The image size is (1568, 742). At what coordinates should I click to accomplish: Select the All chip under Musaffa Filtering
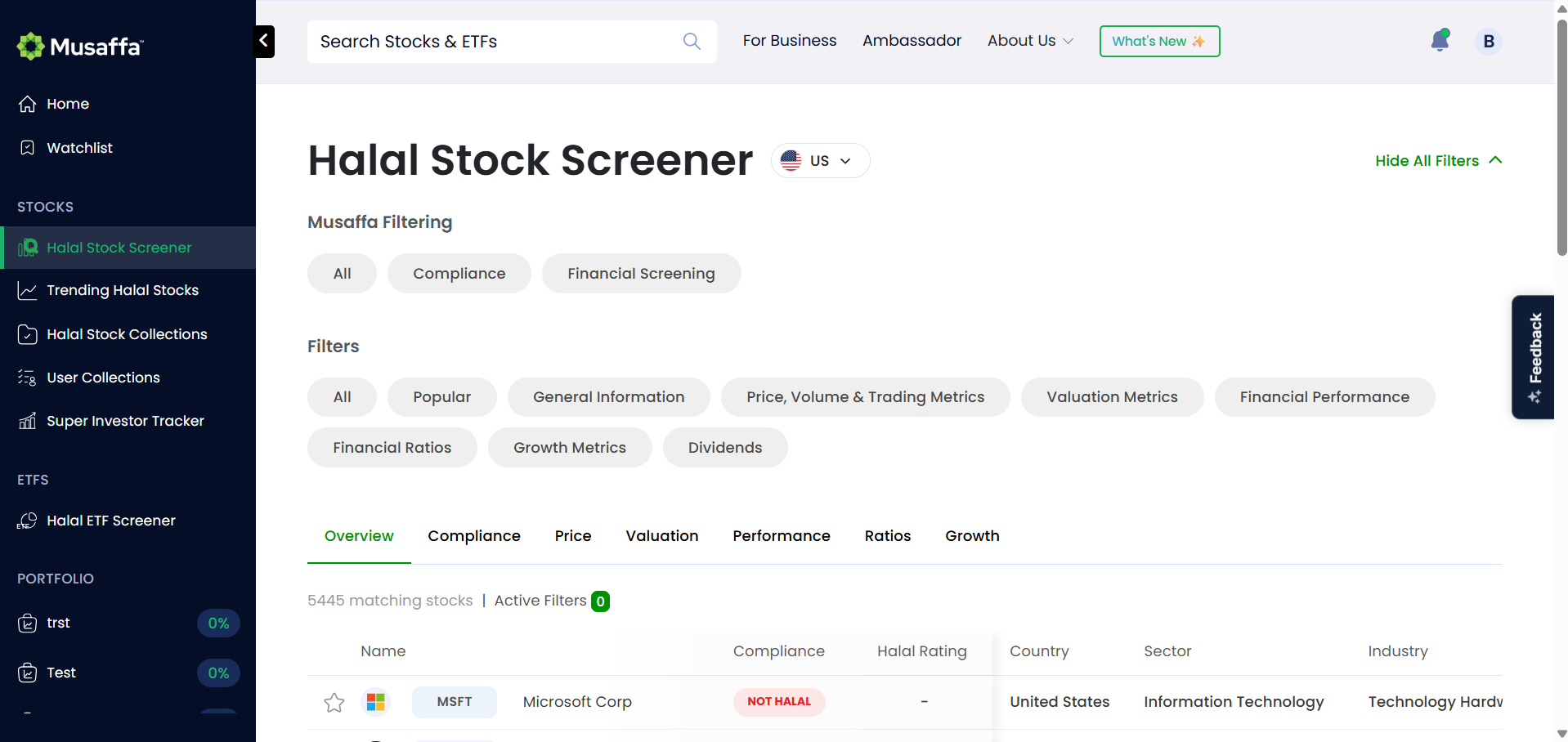click(343, 274)
